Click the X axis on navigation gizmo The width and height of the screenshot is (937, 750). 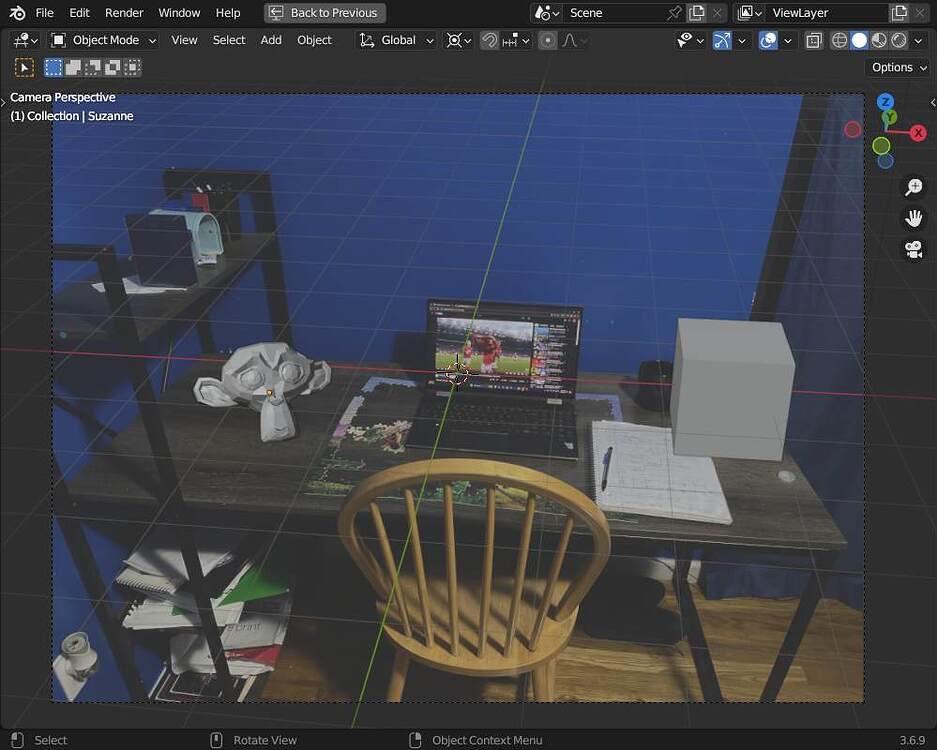(x=918, y=133)
